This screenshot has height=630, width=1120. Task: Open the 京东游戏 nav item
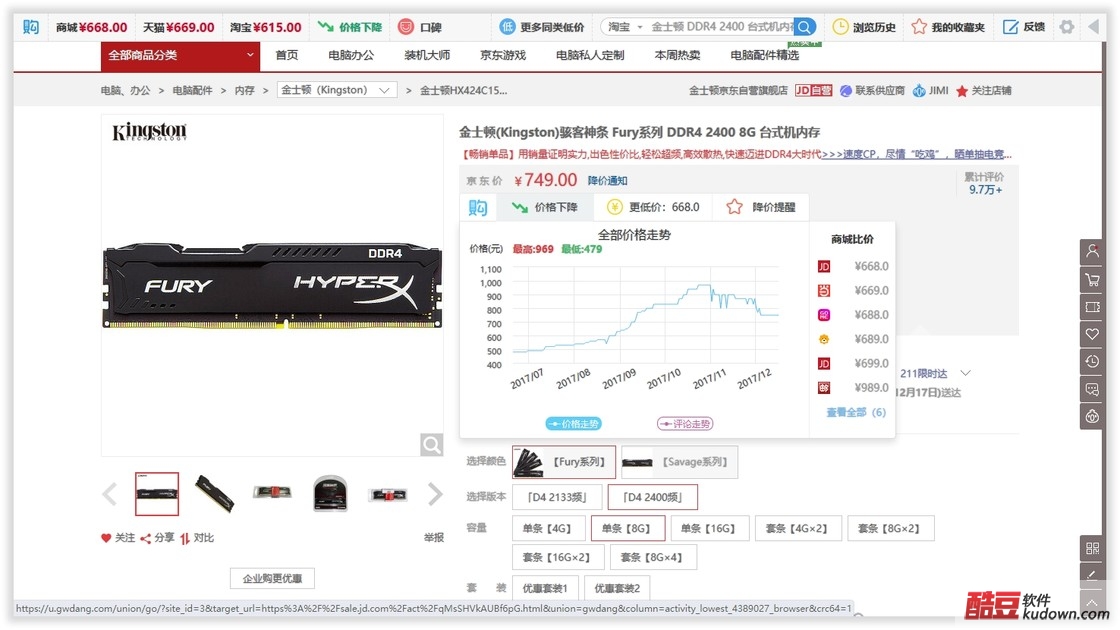tap(503, 55)
